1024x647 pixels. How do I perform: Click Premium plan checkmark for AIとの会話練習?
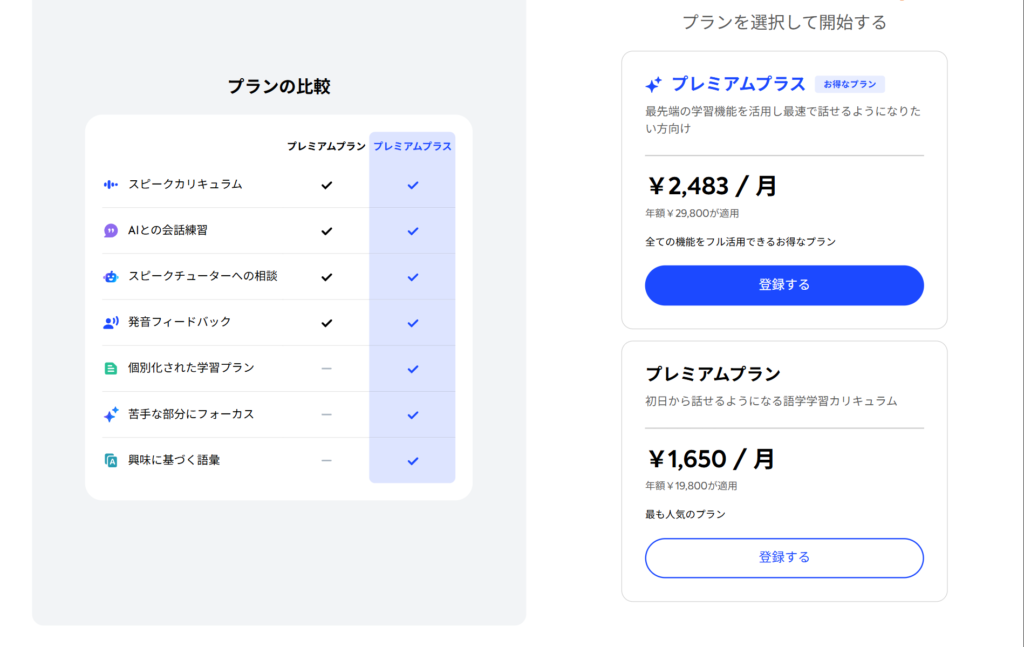pyautogui.click(x=326, y=231)
